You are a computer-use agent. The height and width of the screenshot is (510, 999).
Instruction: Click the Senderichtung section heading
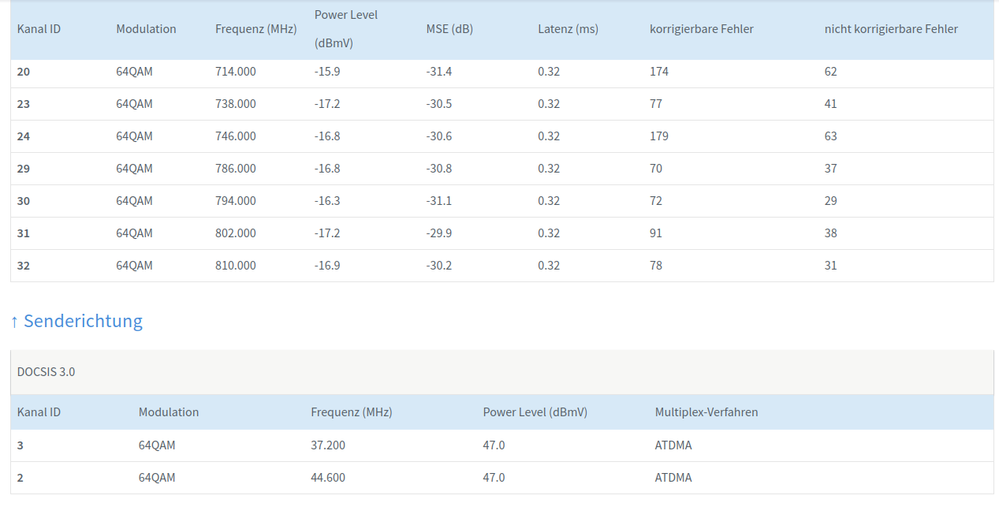[76, 321]
